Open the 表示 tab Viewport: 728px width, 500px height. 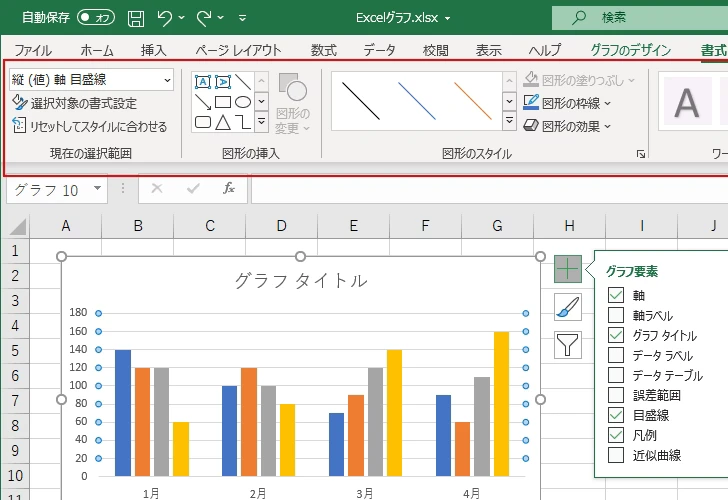pos(488,50)
